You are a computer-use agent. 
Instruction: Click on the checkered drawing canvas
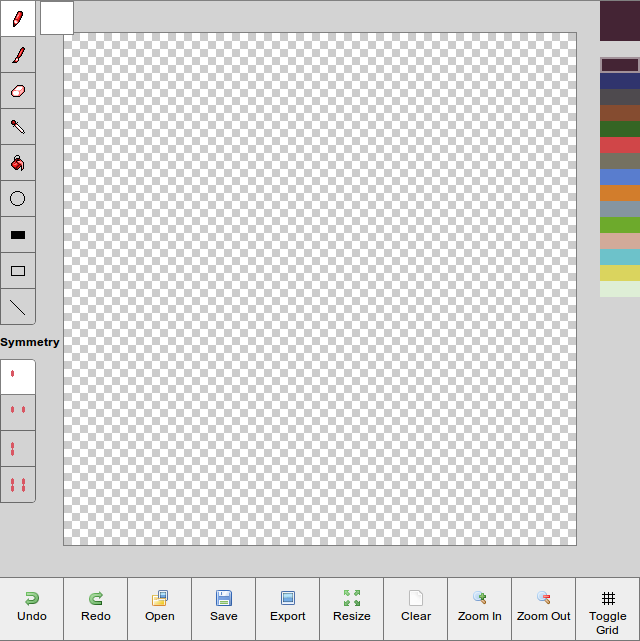(x=320, y=289)
